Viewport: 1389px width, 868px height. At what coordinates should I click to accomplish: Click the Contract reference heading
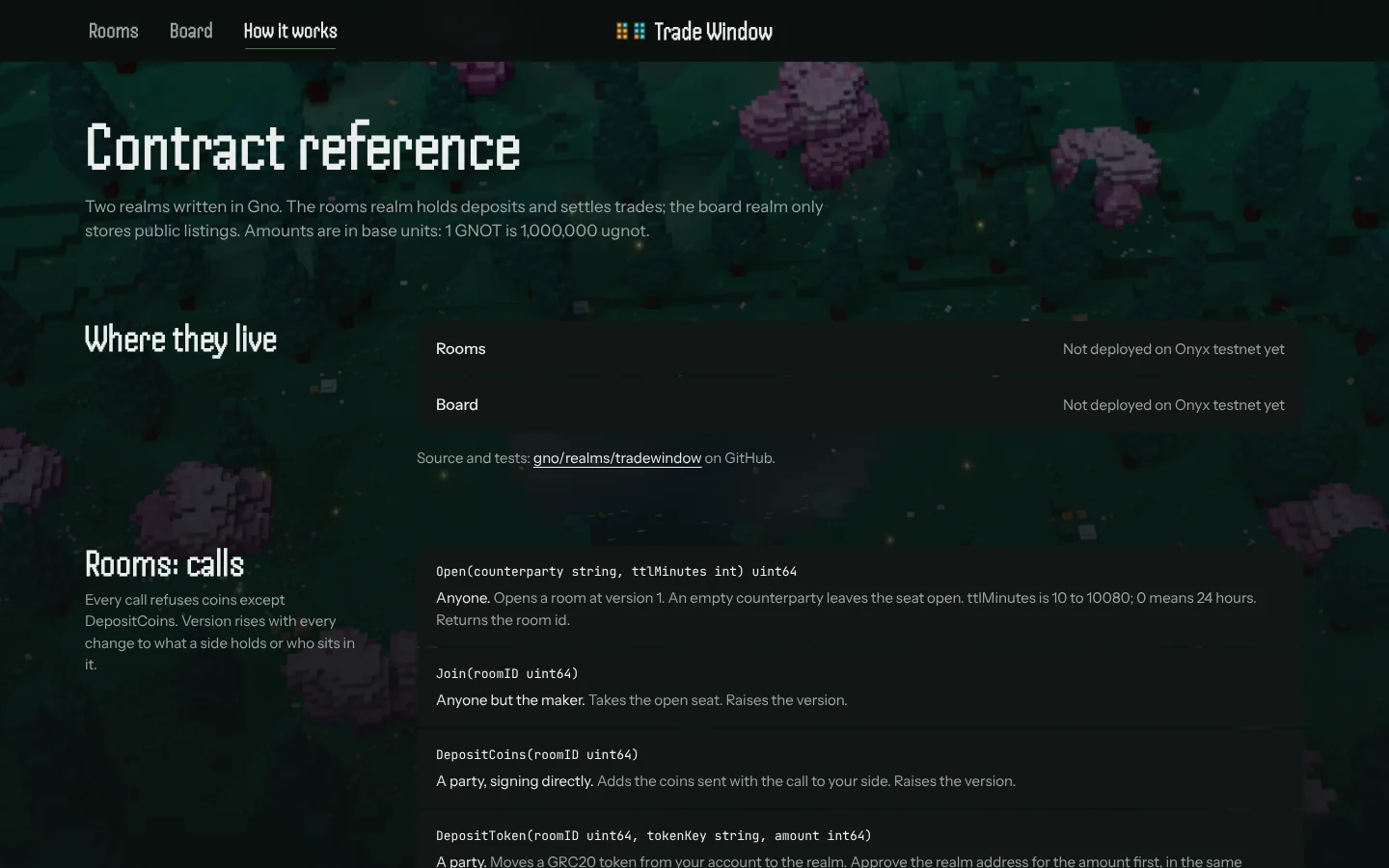coord(303,148)
